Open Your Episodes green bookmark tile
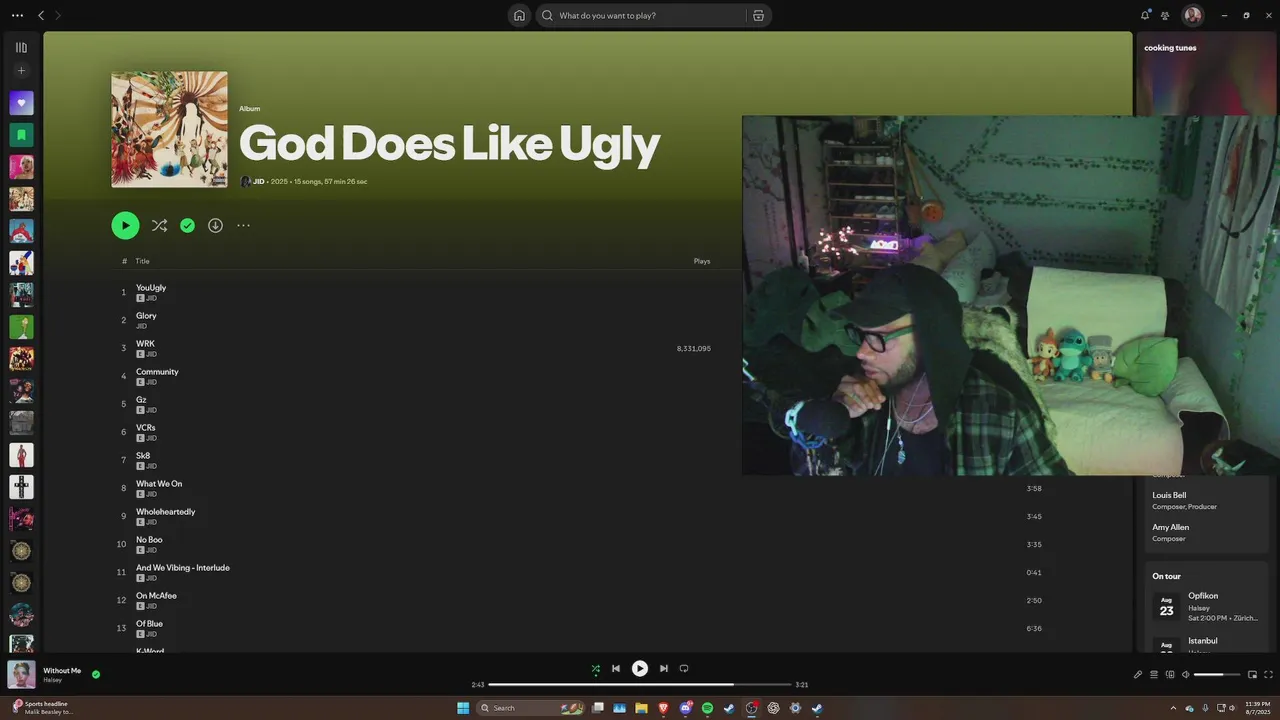1280x720 pixels. coord(21,135)
